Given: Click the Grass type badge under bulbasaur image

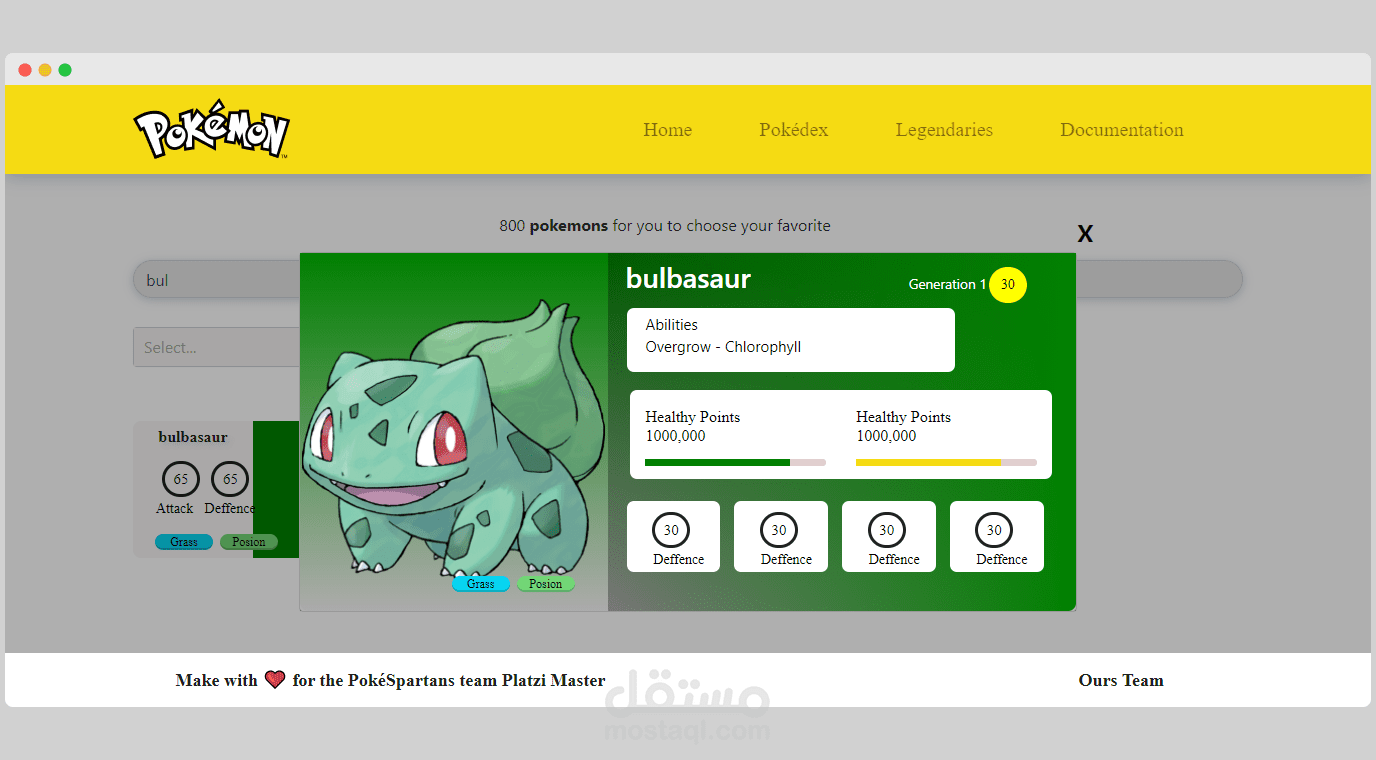Looking at the screenshot, I should pyautogui.click(x=481, y=584).
